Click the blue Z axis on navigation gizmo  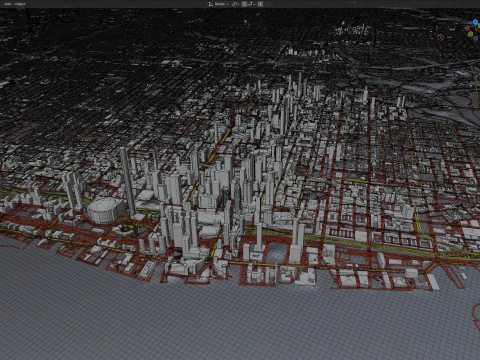coord(475,22)
